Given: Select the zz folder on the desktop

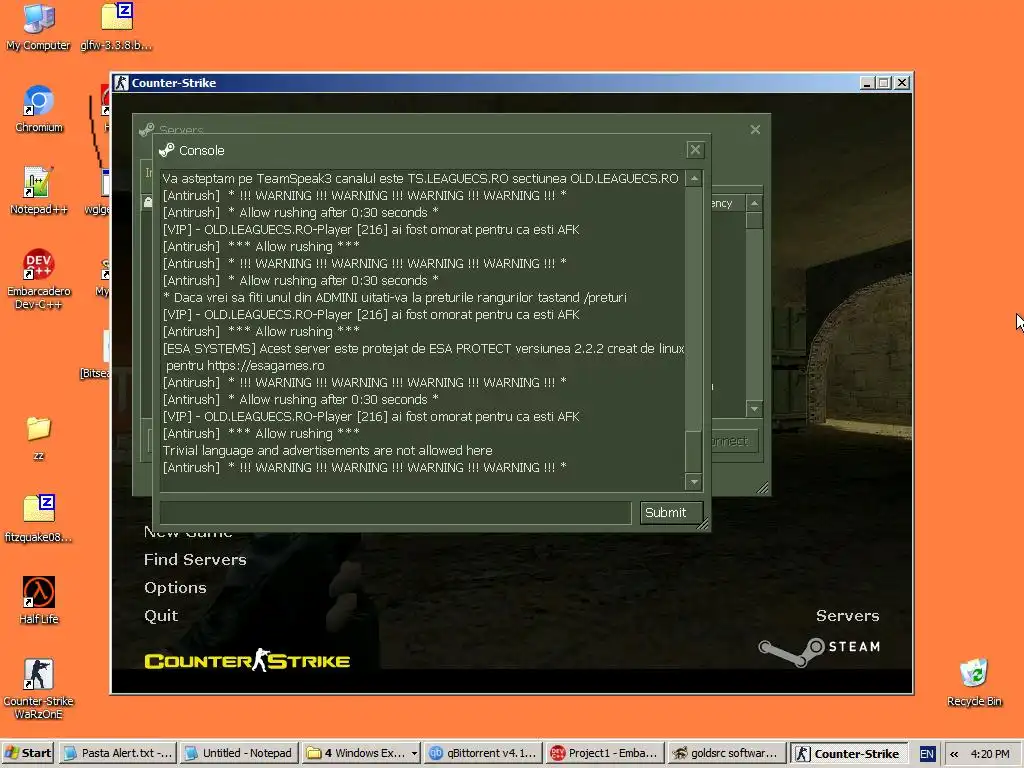Looking at the screenshot, I should [x=39, y=438].
